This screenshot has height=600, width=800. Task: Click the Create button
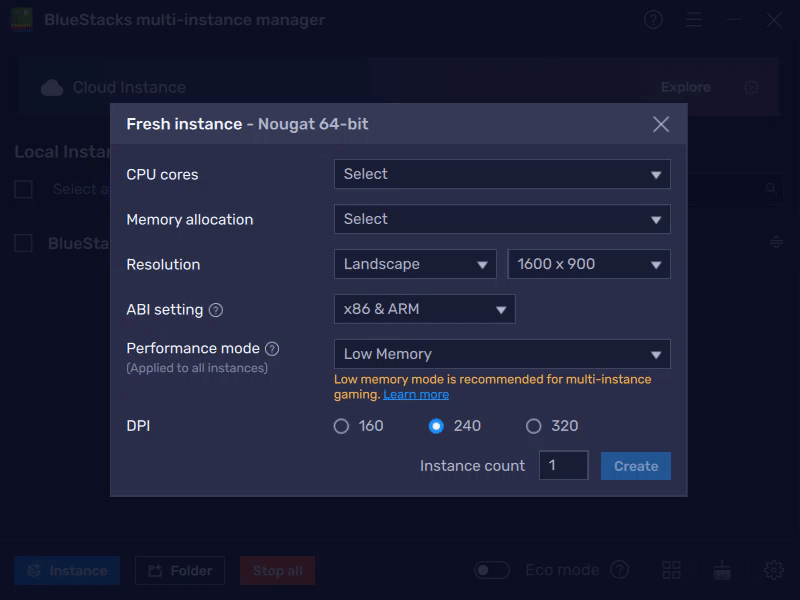pyautogui.click(x=635, y=465)
